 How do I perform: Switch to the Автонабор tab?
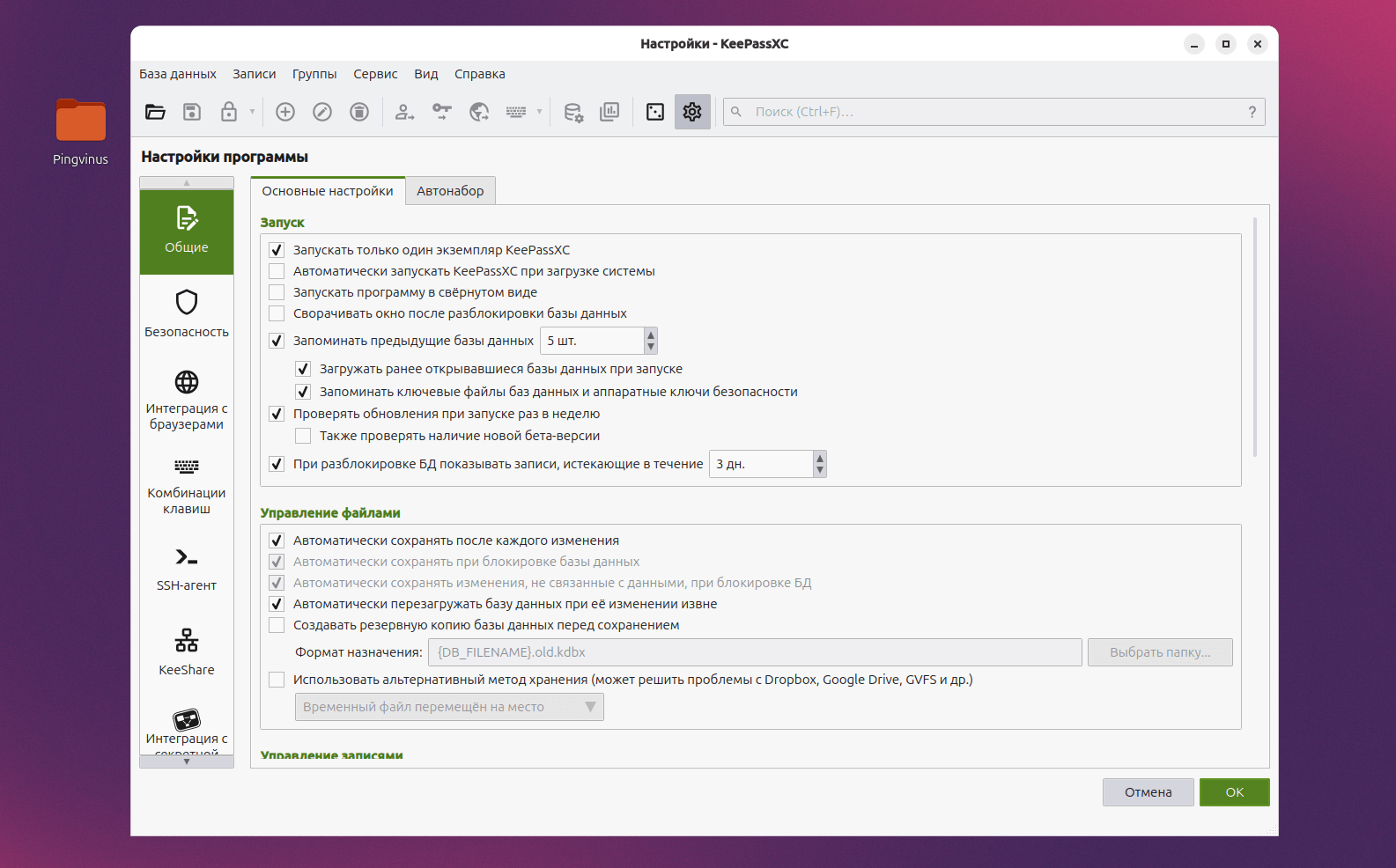tap(450, 191)
